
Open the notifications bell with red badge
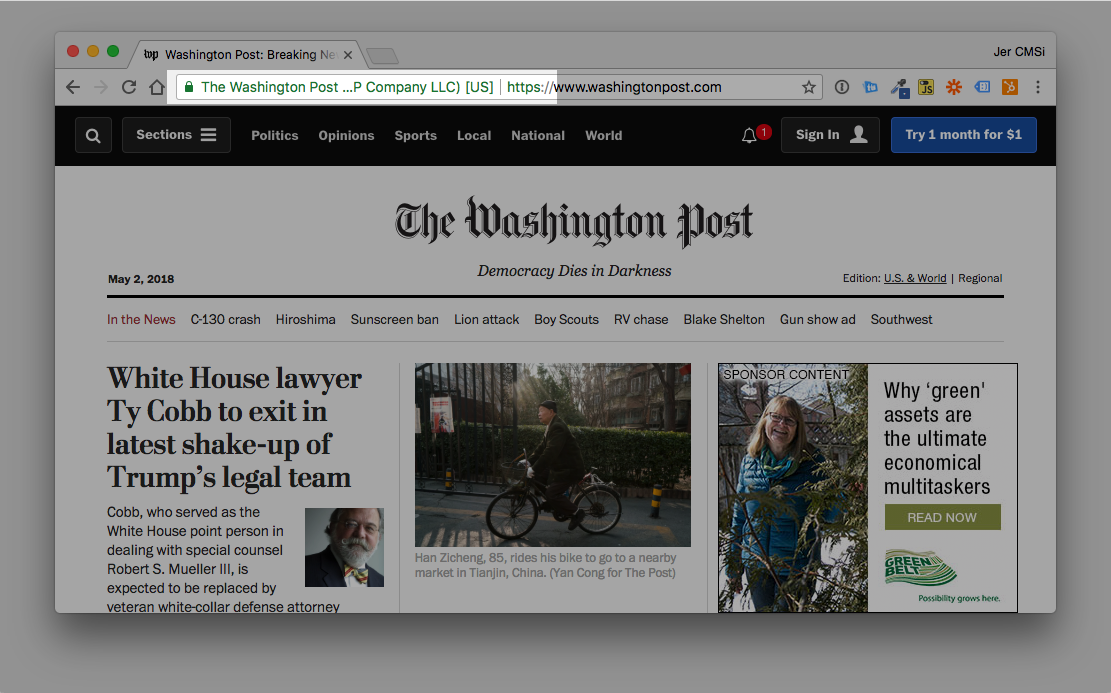click(755, 134)
